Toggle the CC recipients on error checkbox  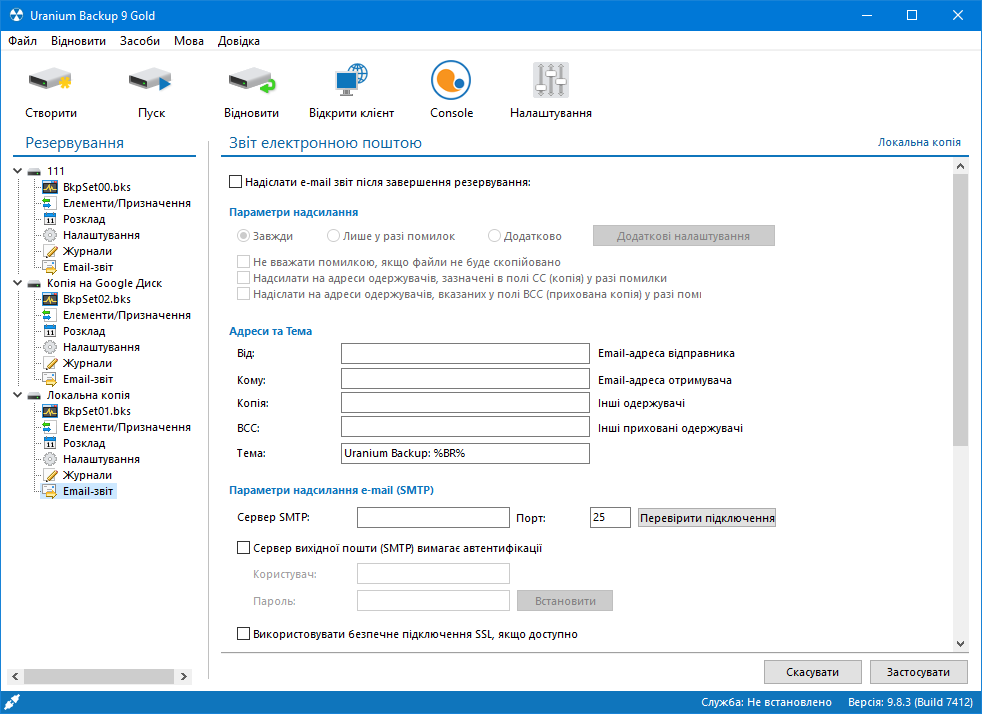(x=244, y=278)
